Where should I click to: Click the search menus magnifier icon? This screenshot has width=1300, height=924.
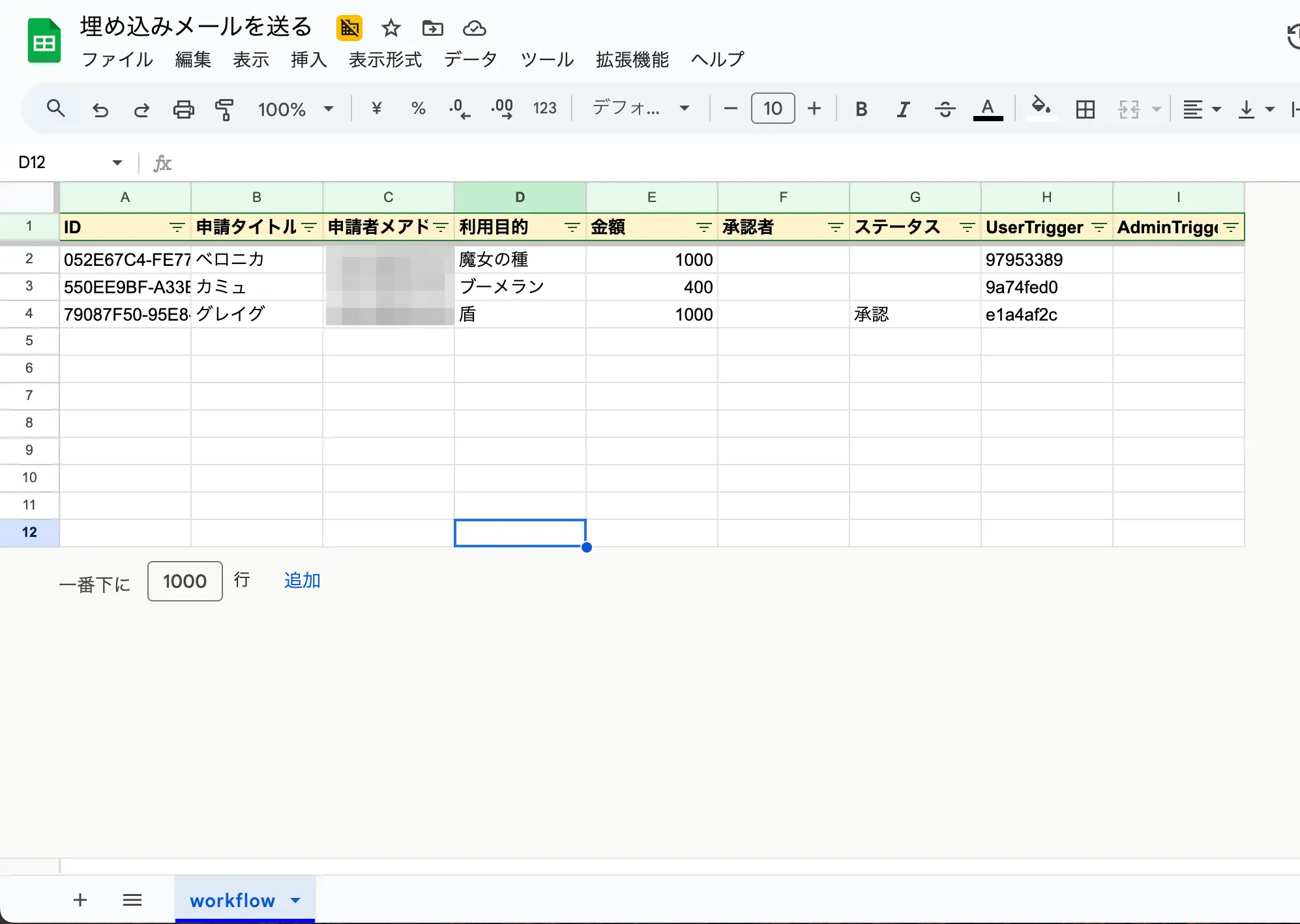coord(56,109)
